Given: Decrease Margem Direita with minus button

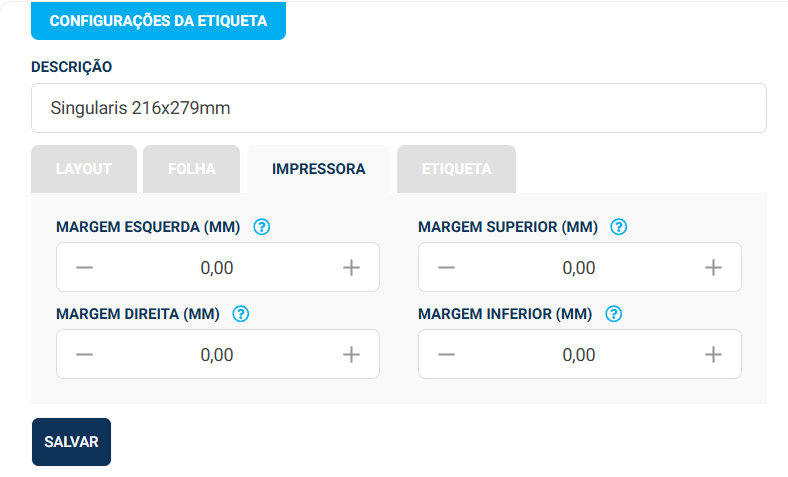Looking at the screenshot, I should (x=85, y=355).
